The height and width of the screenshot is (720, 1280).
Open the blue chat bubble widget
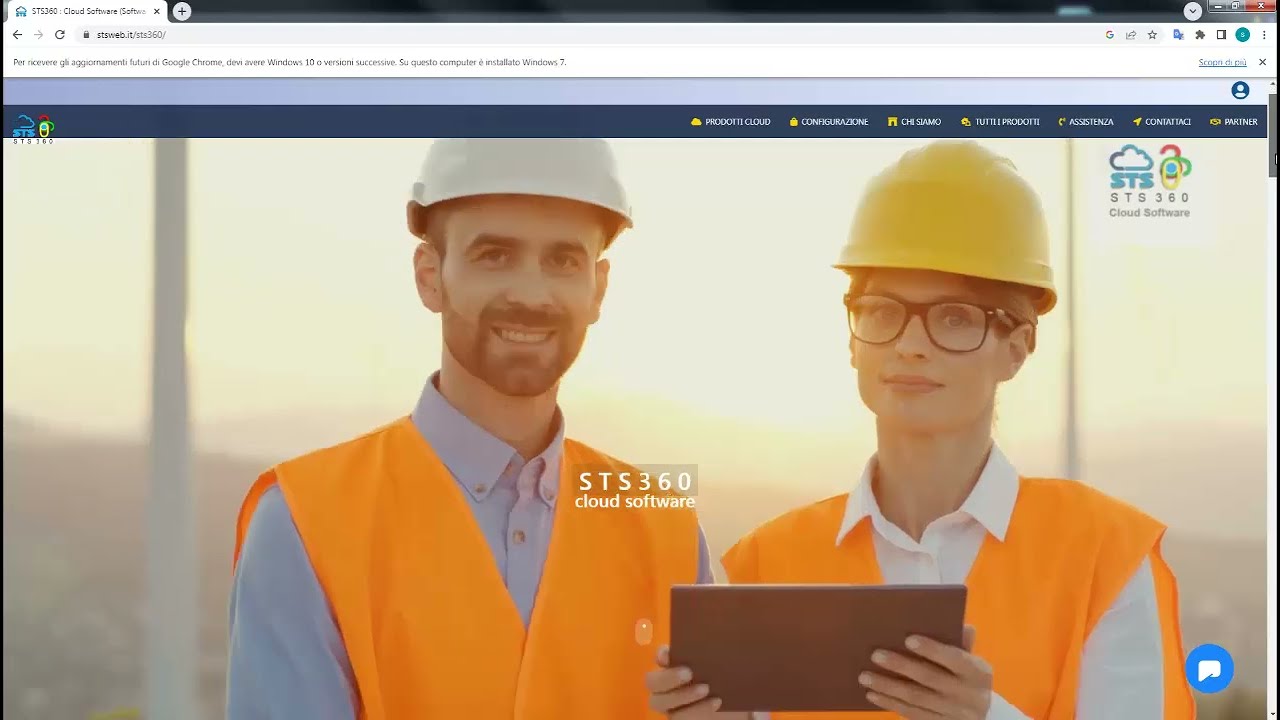coord(1209,669)
